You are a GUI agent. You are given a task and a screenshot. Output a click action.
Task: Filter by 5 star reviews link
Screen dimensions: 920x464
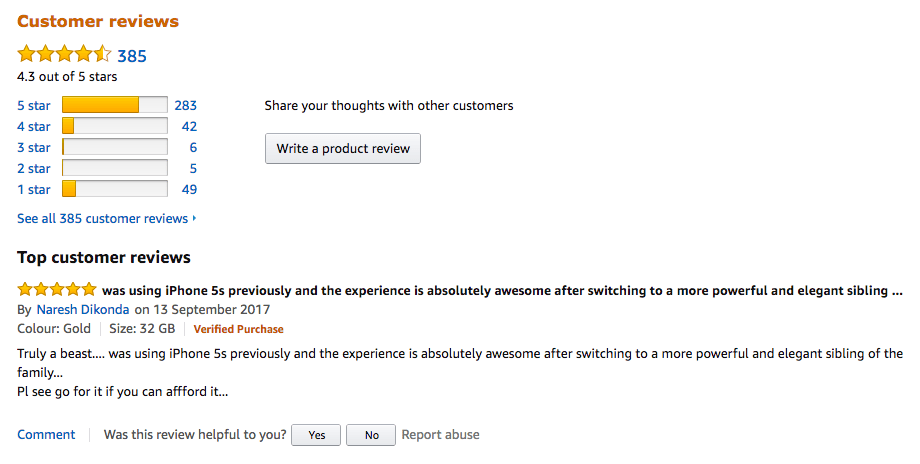[34, 105]
